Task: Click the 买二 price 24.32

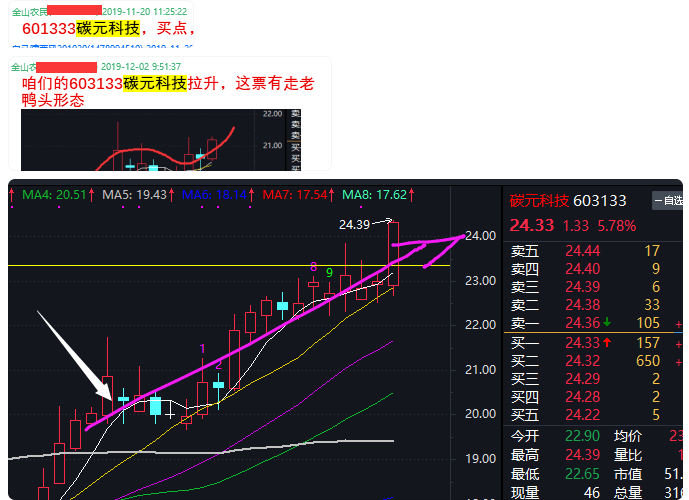Action: pyautogui.click(x=582, y=361)
